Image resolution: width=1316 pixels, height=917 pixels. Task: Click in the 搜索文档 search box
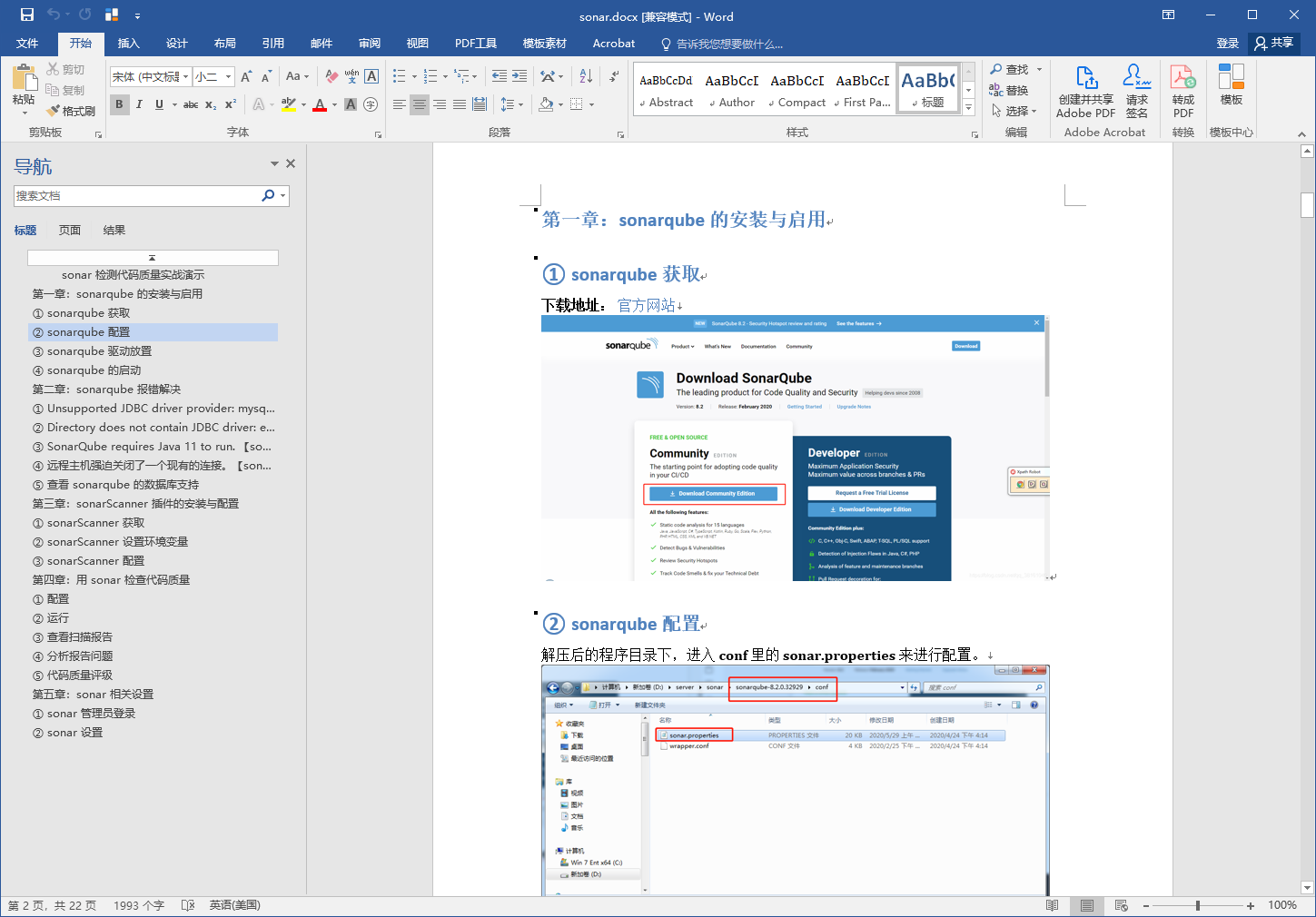136,195
